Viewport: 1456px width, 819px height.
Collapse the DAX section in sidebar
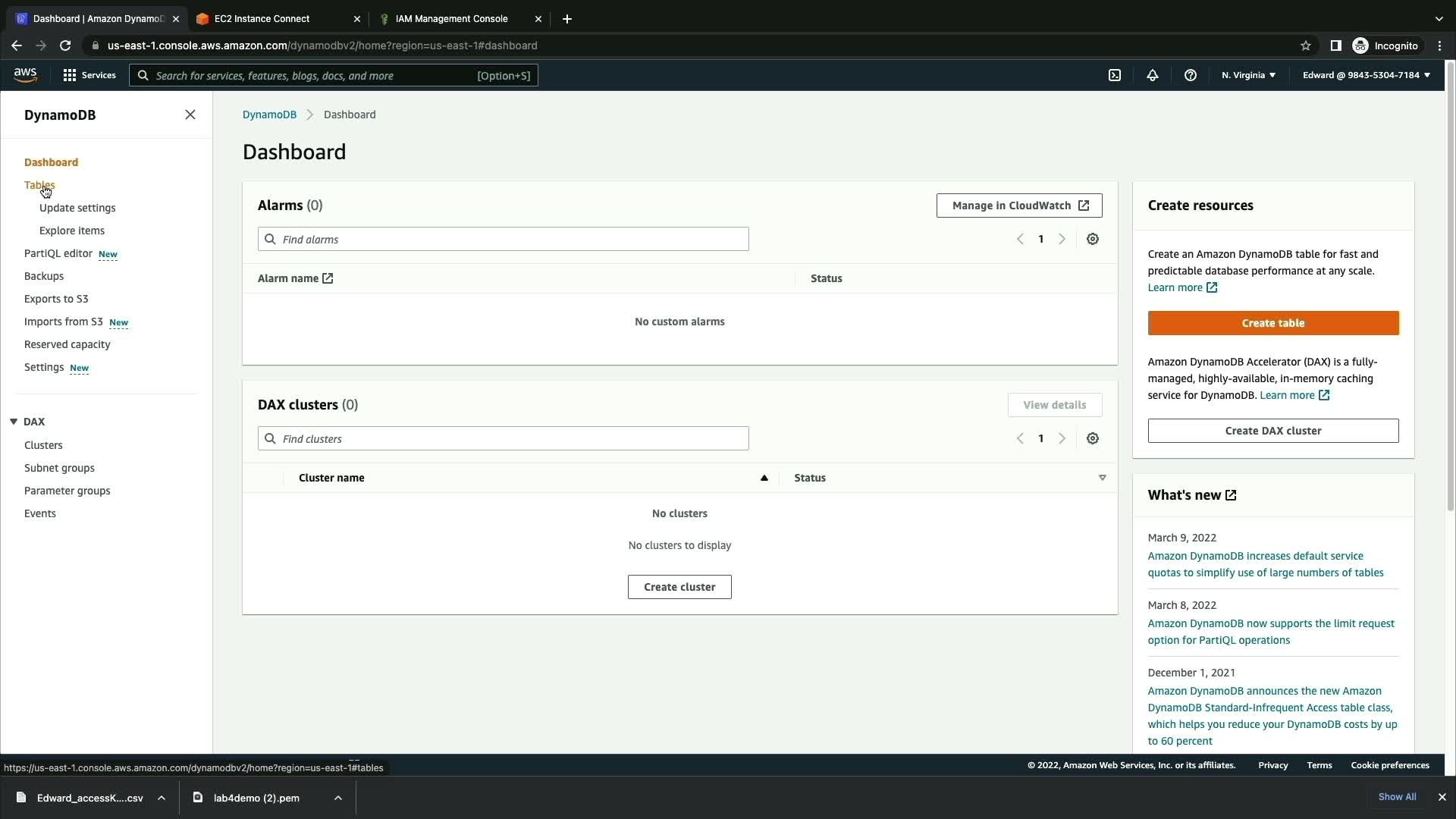(x=14, y=422)
